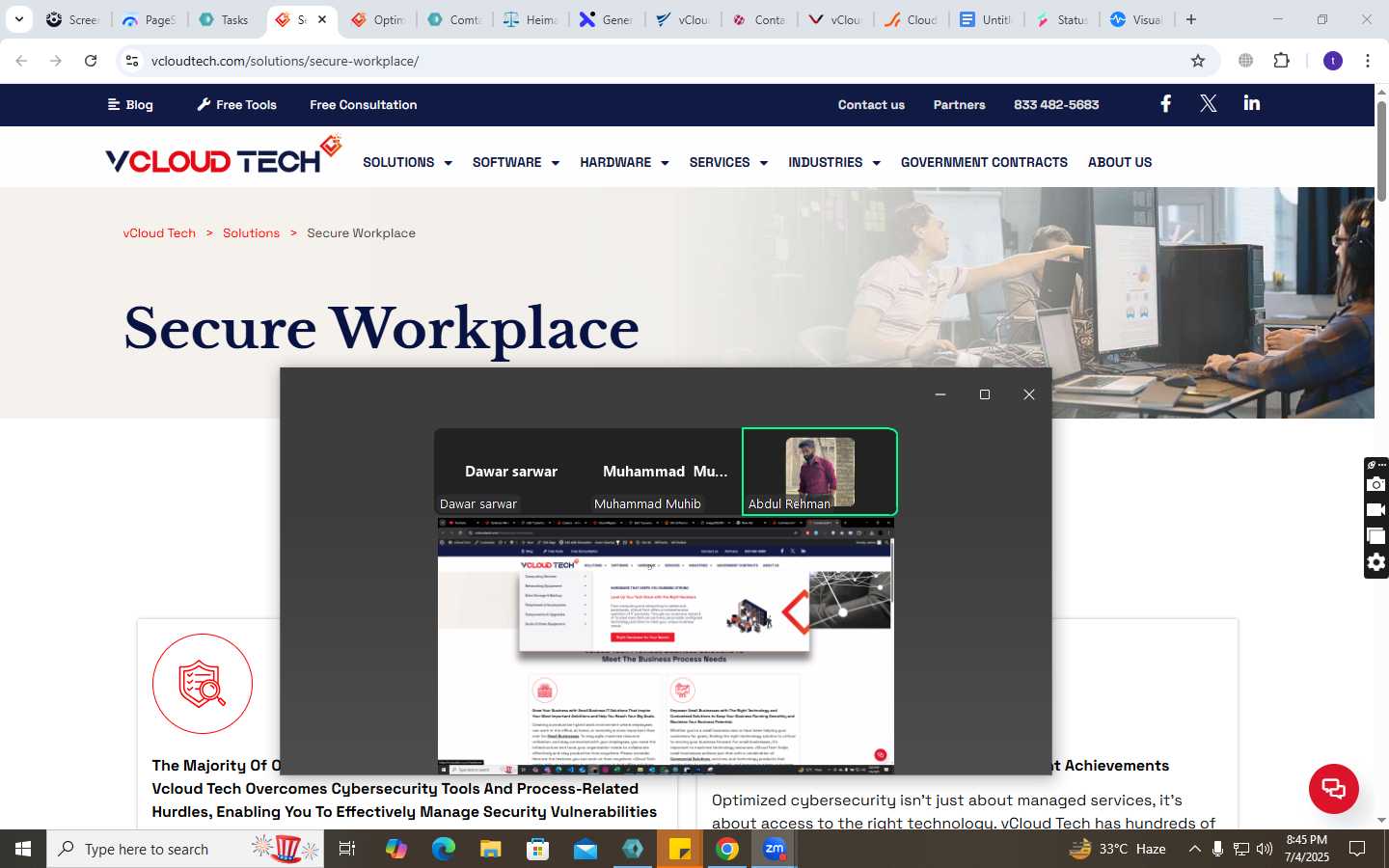Switch to the Tasks browser tab

pos(226,19)
